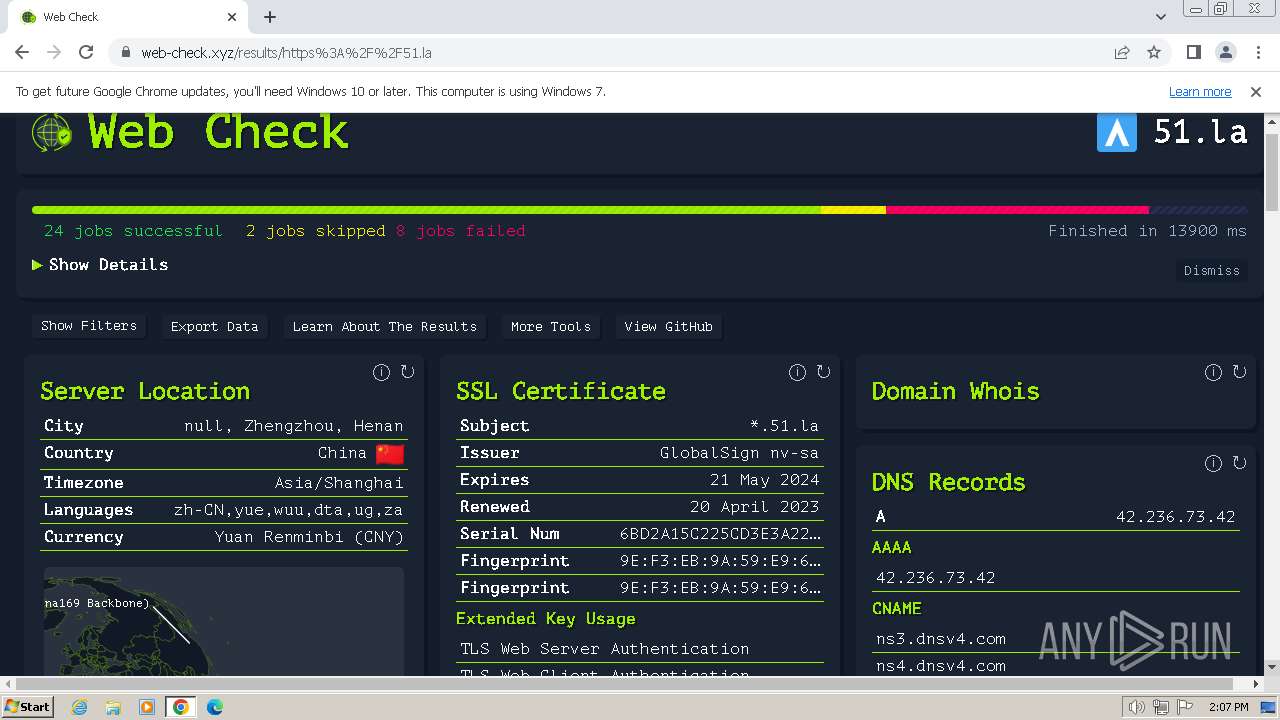Toggle the browser side panel
Image resolution: width=1280 pixels, height=720 pixels.
point(1193,52)
